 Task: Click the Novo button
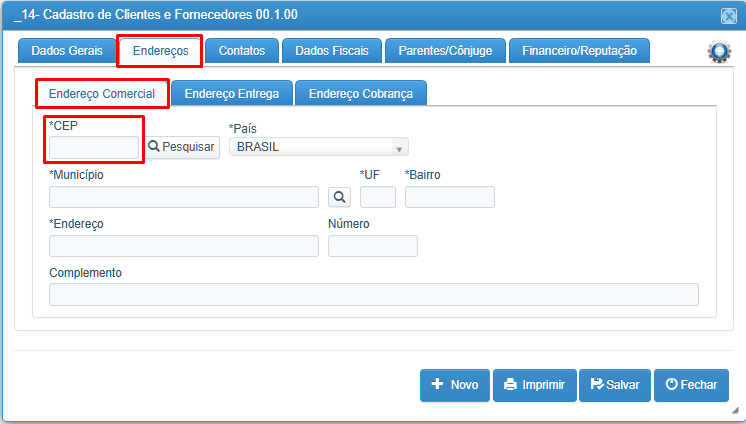click(455, 385)
